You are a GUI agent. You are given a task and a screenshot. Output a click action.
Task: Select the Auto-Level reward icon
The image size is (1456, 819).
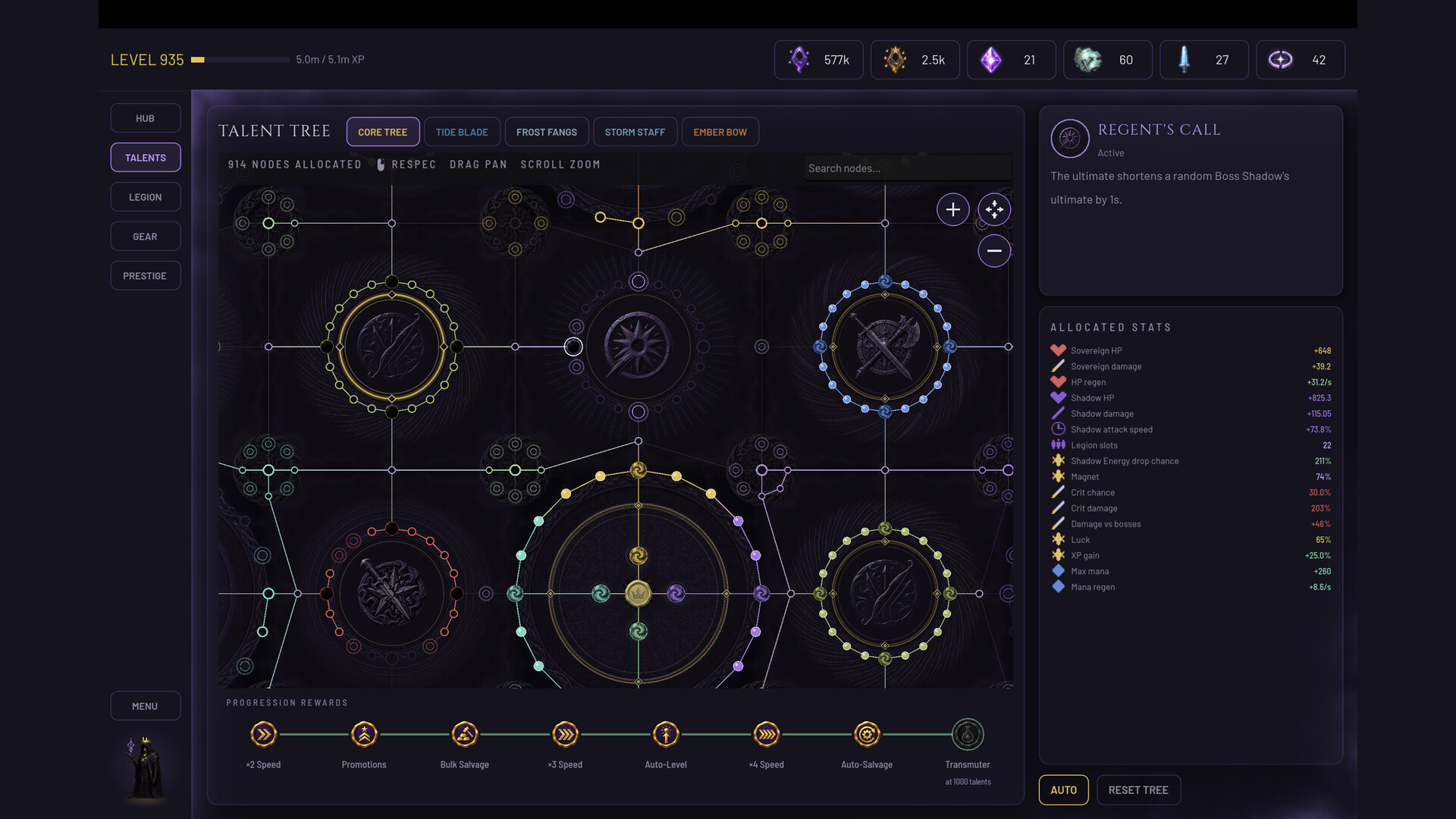point(666,734)
